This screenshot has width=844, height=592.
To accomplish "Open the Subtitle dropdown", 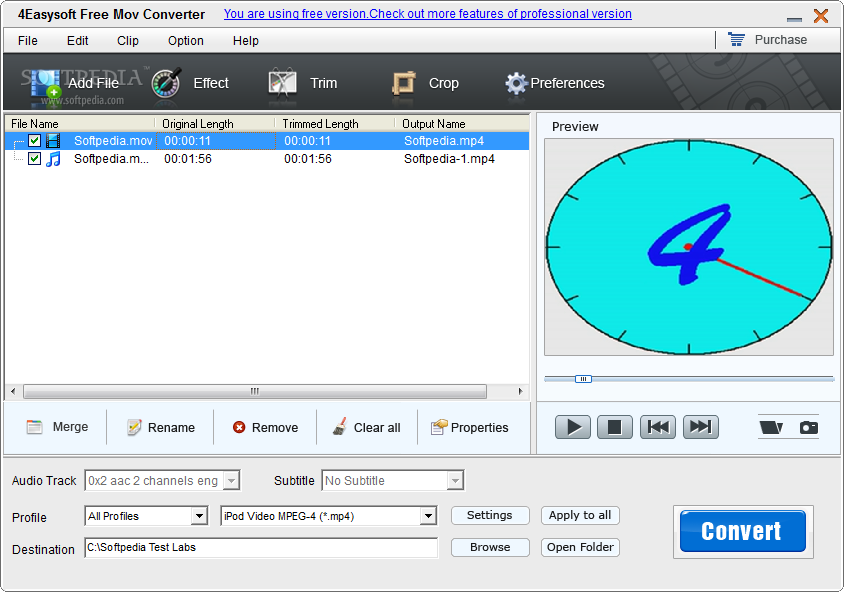I will coord(455,481).
